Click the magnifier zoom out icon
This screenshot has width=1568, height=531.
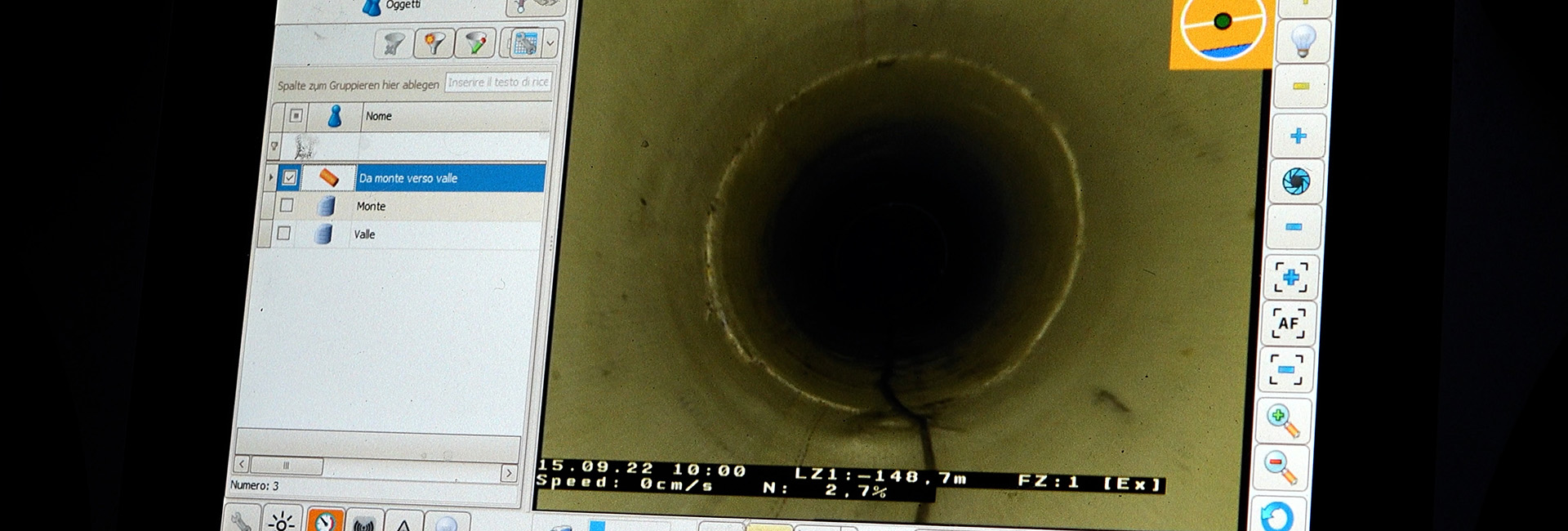pos(1280,468)
